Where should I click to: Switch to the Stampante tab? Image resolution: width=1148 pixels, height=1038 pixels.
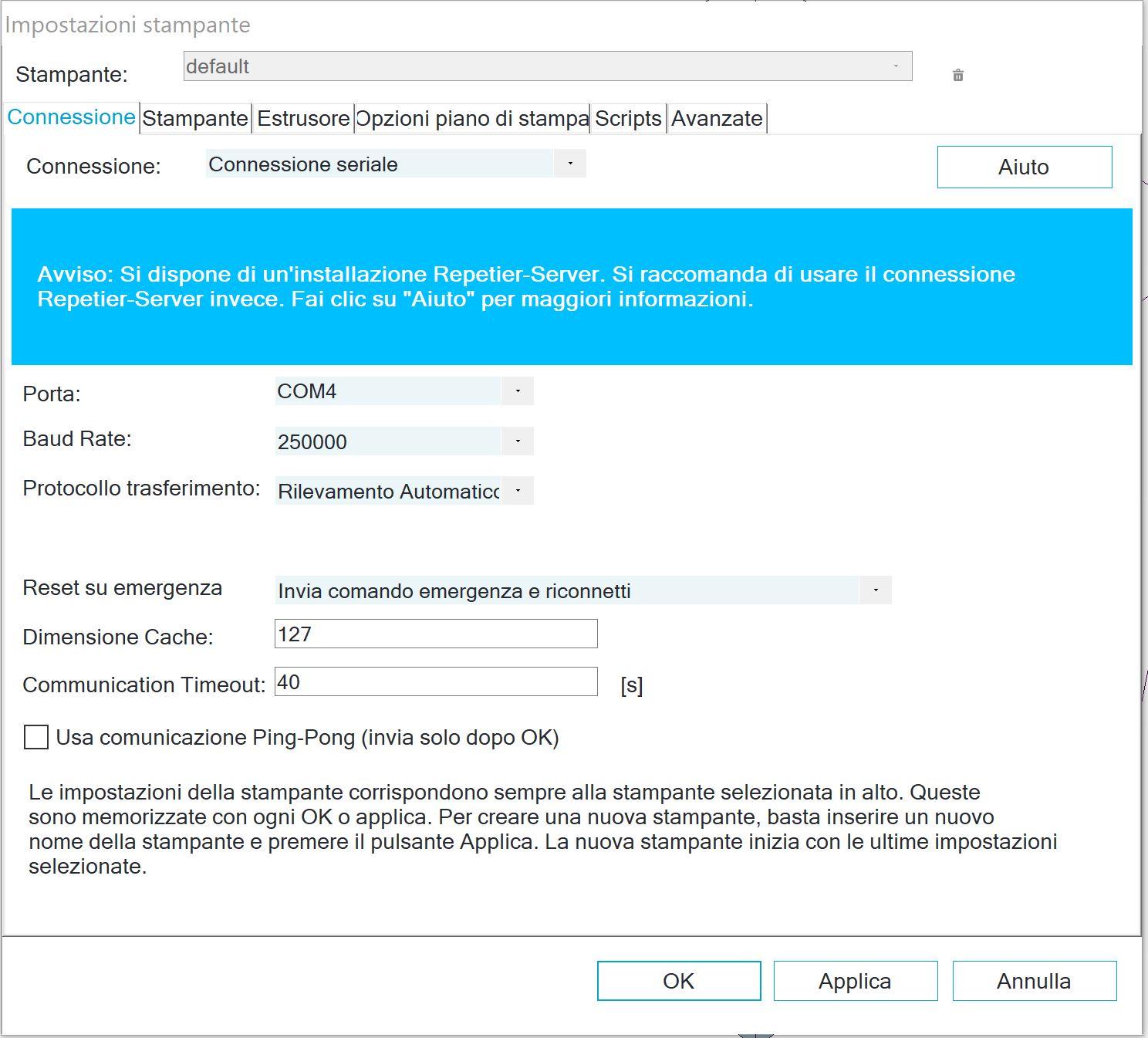pos(195,118)
